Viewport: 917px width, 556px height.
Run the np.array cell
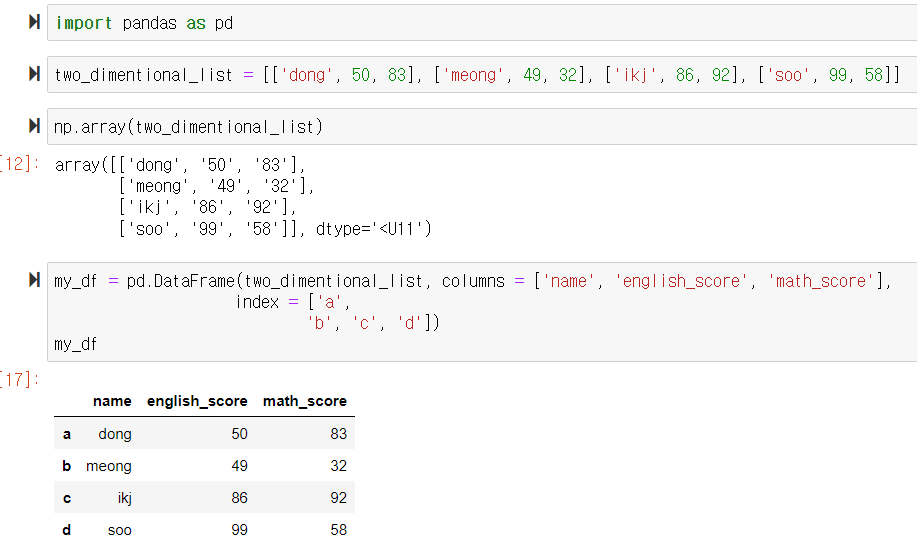[x=35, y=126]
